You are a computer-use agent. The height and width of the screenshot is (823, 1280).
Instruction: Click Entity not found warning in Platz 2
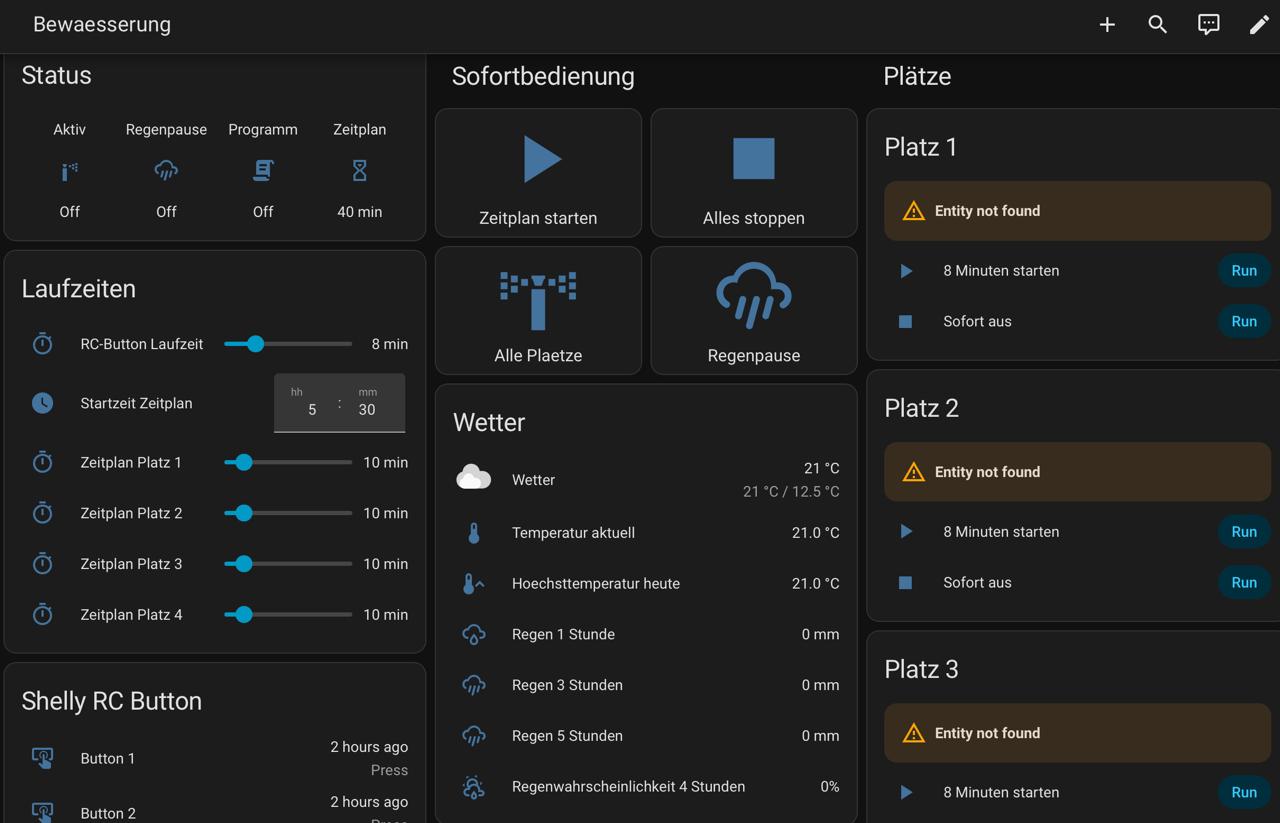1077,472
